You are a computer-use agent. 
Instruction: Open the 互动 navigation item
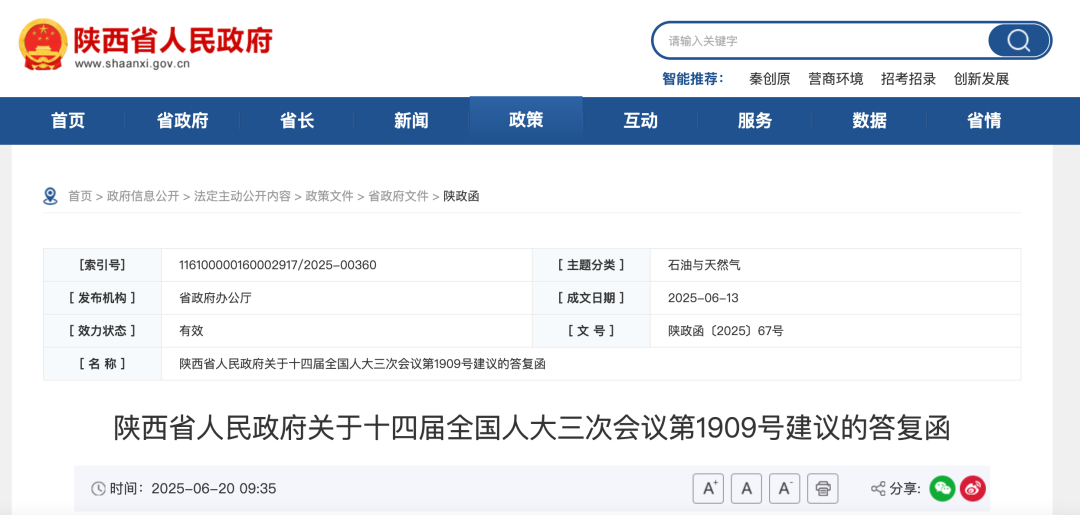[640, 121]
